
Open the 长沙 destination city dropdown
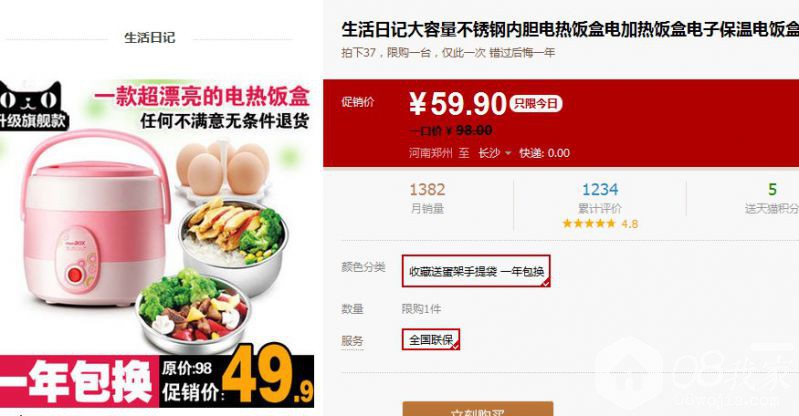point(494,153)
